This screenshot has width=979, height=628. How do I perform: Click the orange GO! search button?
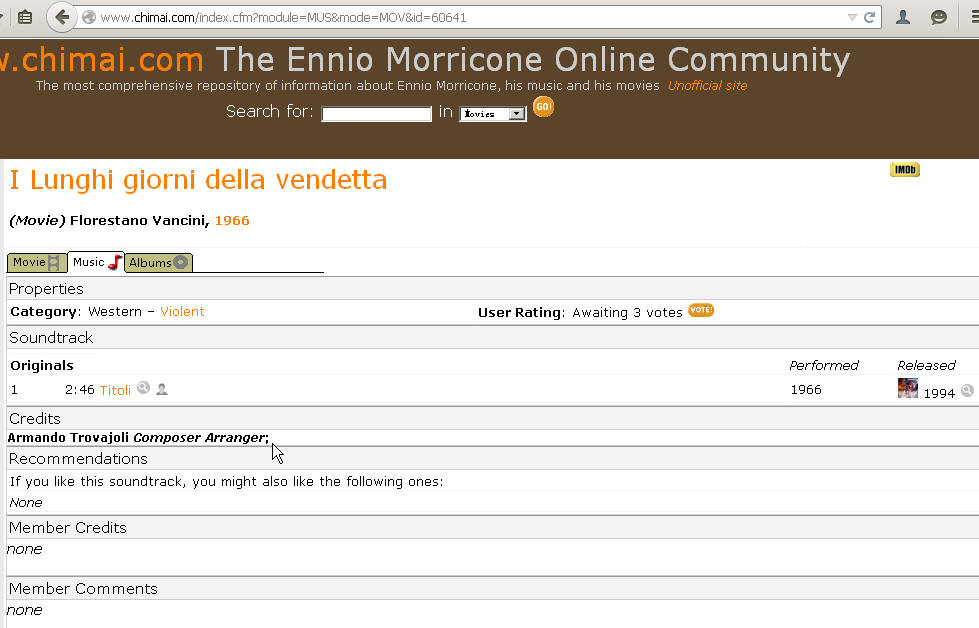click(x=543, y=107)
